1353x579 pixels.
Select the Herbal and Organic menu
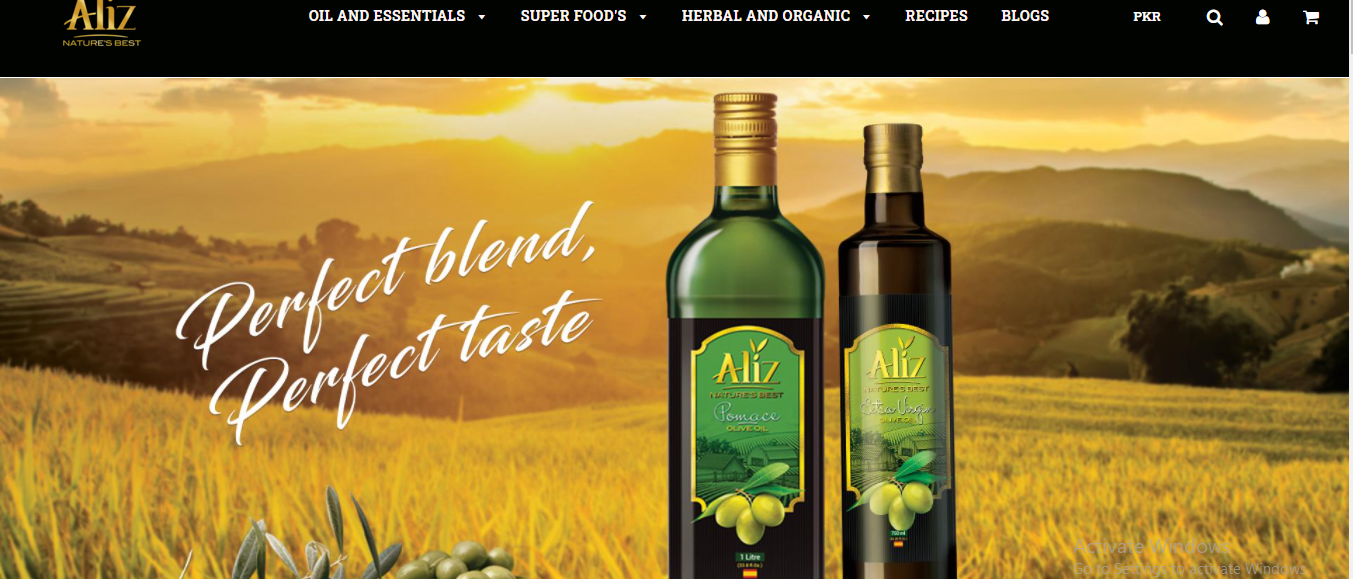(766, 16)
